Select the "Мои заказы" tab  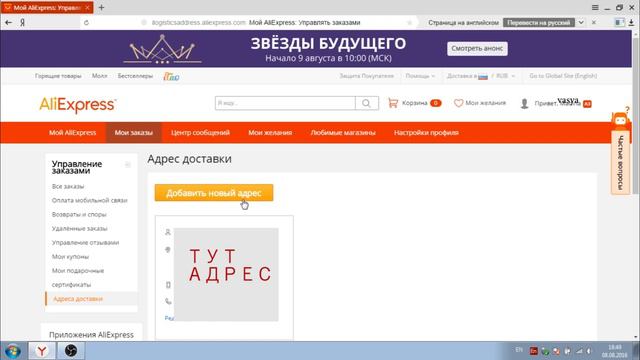133,133
